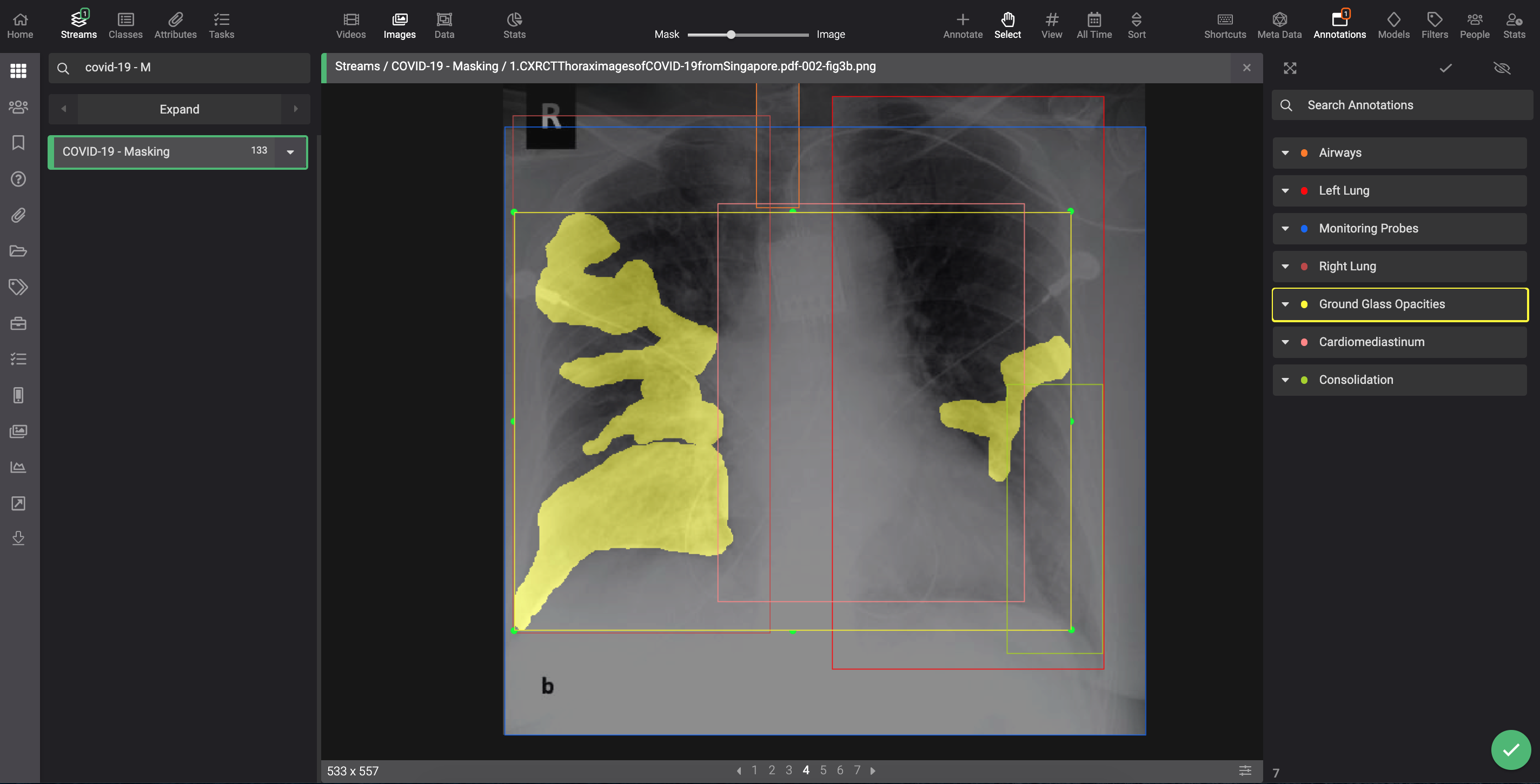Click the fullscreen expand icon
Viewport: 1540px width, 784px height.
1290,68
